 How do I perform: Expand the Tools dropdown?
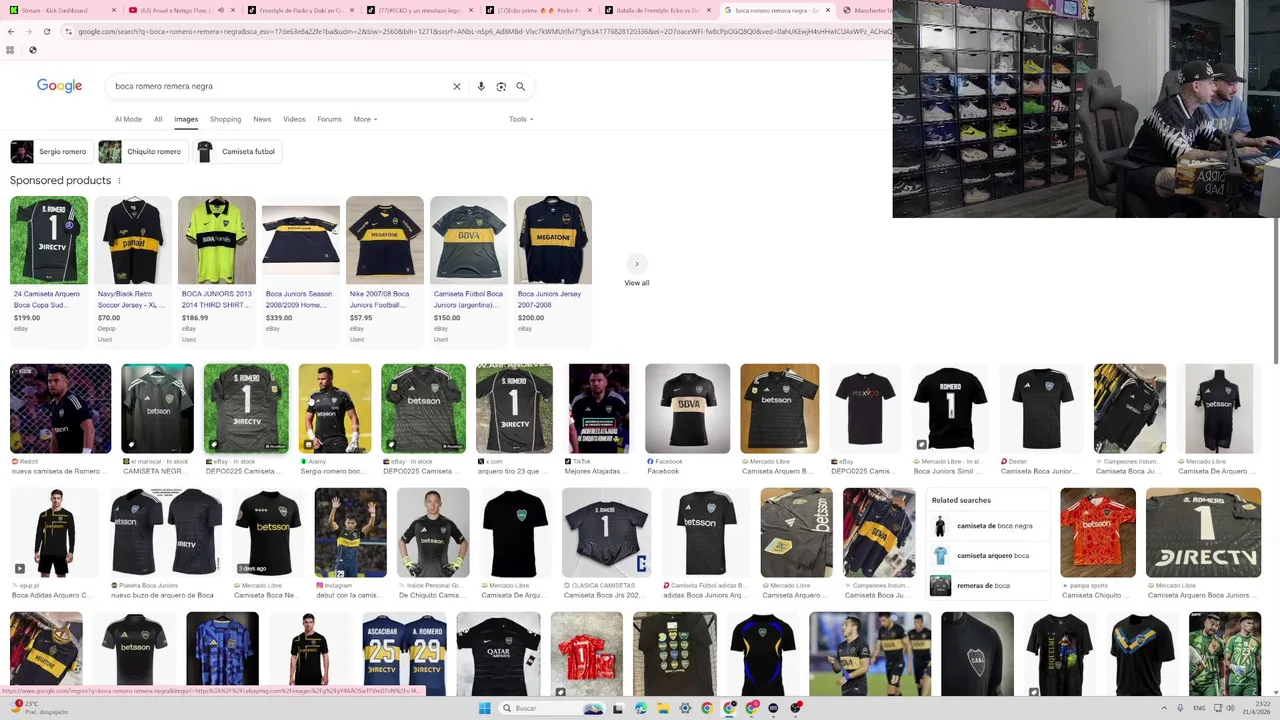click(x=521, y=119)
